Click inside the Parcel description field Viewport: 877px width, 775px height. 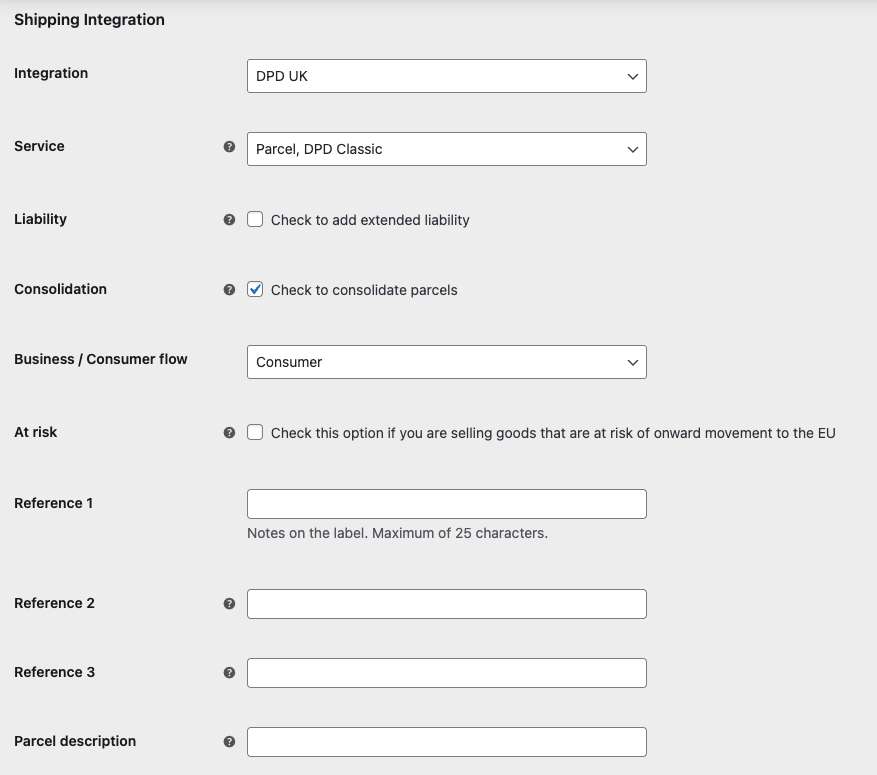(x=446, y=741)
